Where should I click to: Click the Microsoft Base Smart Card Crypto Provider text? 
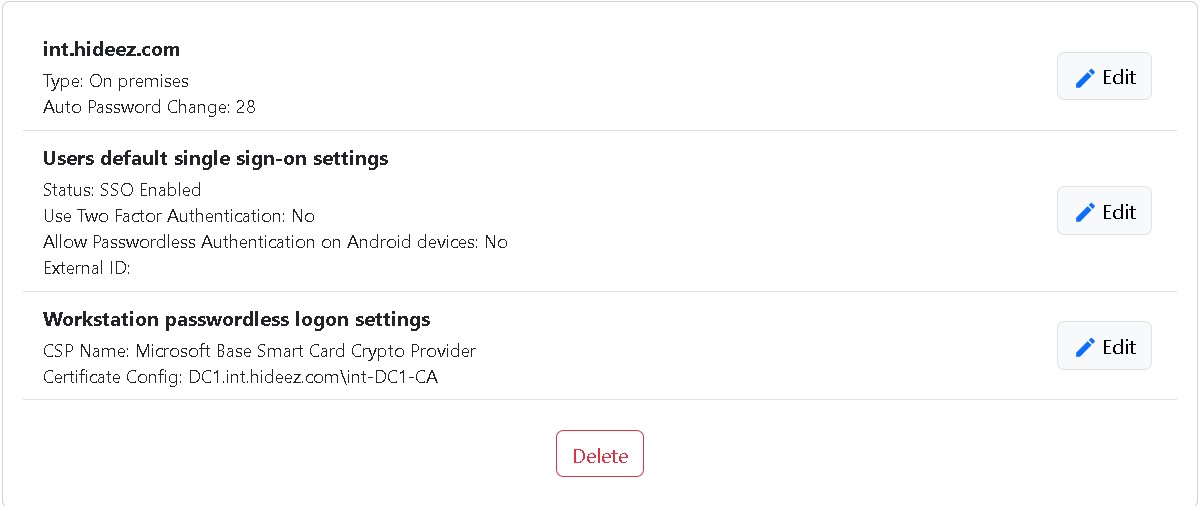tap(305, 351)
